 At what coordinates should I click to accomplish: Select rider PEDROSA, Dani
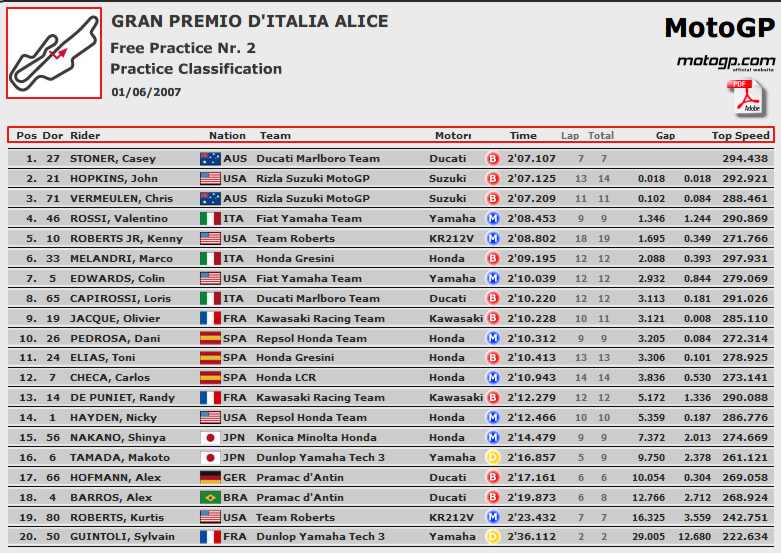click(x=115, y=338)
